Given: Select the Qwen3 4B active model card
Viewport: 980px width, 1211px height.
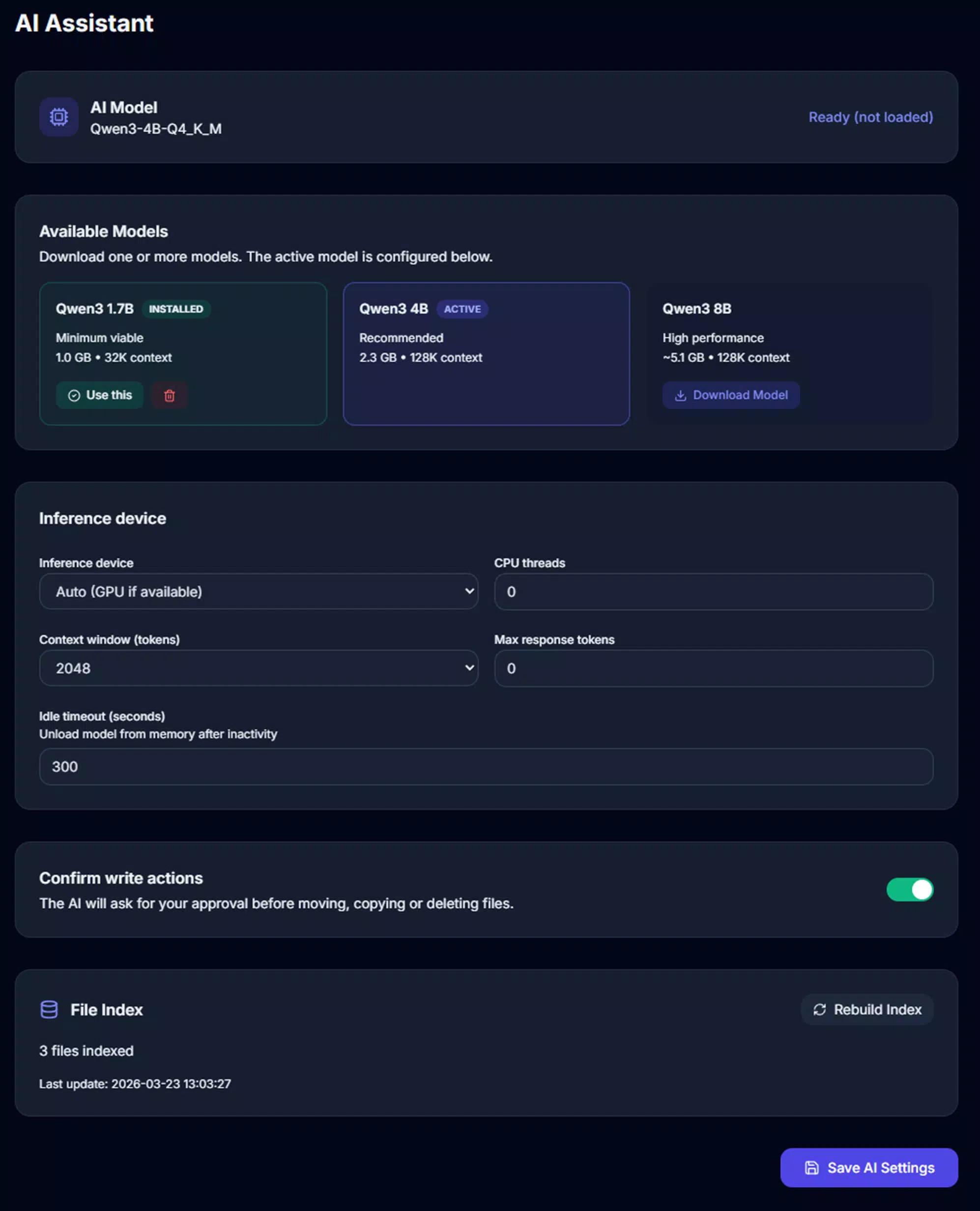Looking at the screenshot, I should coord(486,354).
